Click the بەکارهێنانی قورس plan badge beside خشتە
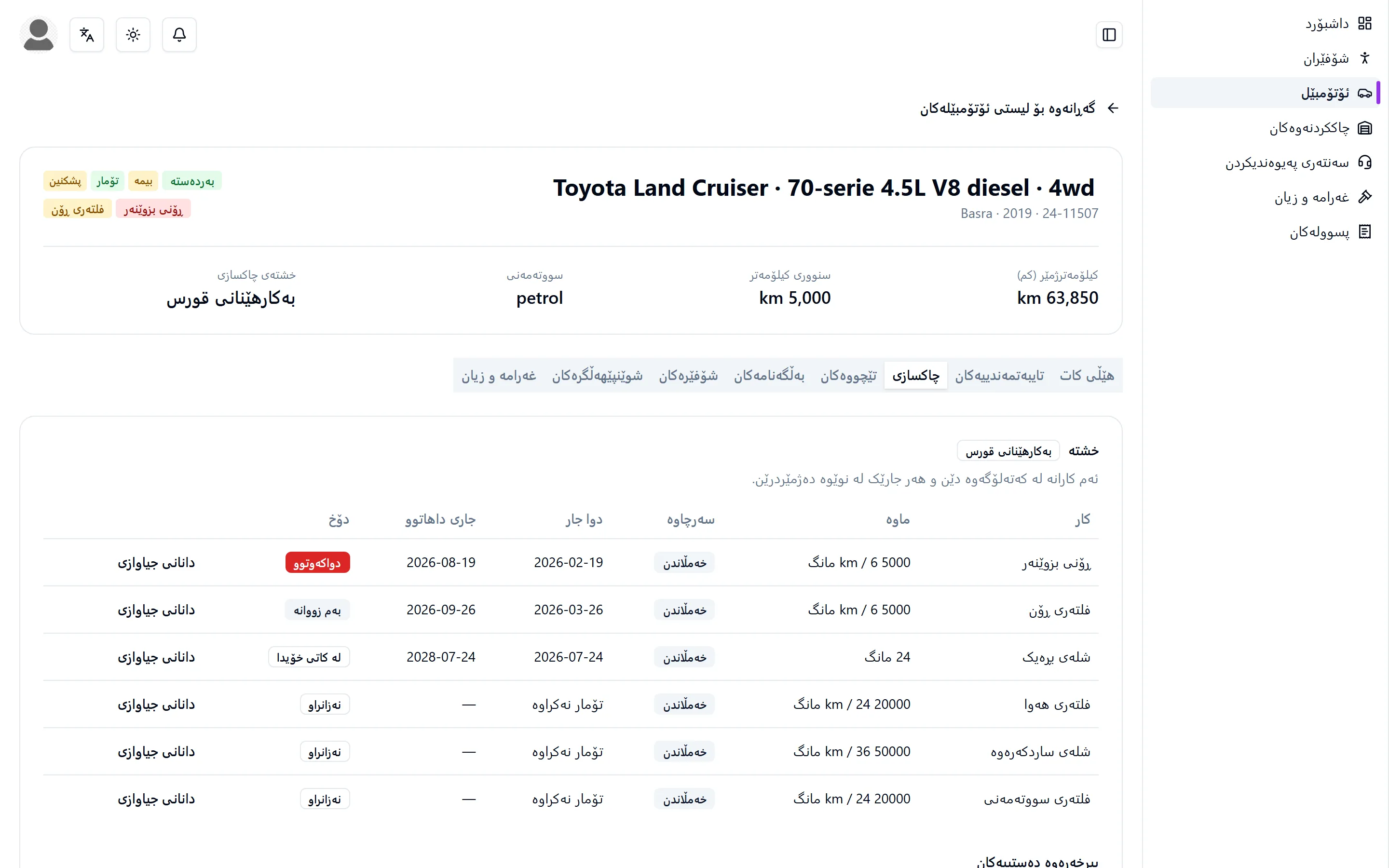Screen dimensions: 1389x868 (1008, 451)
